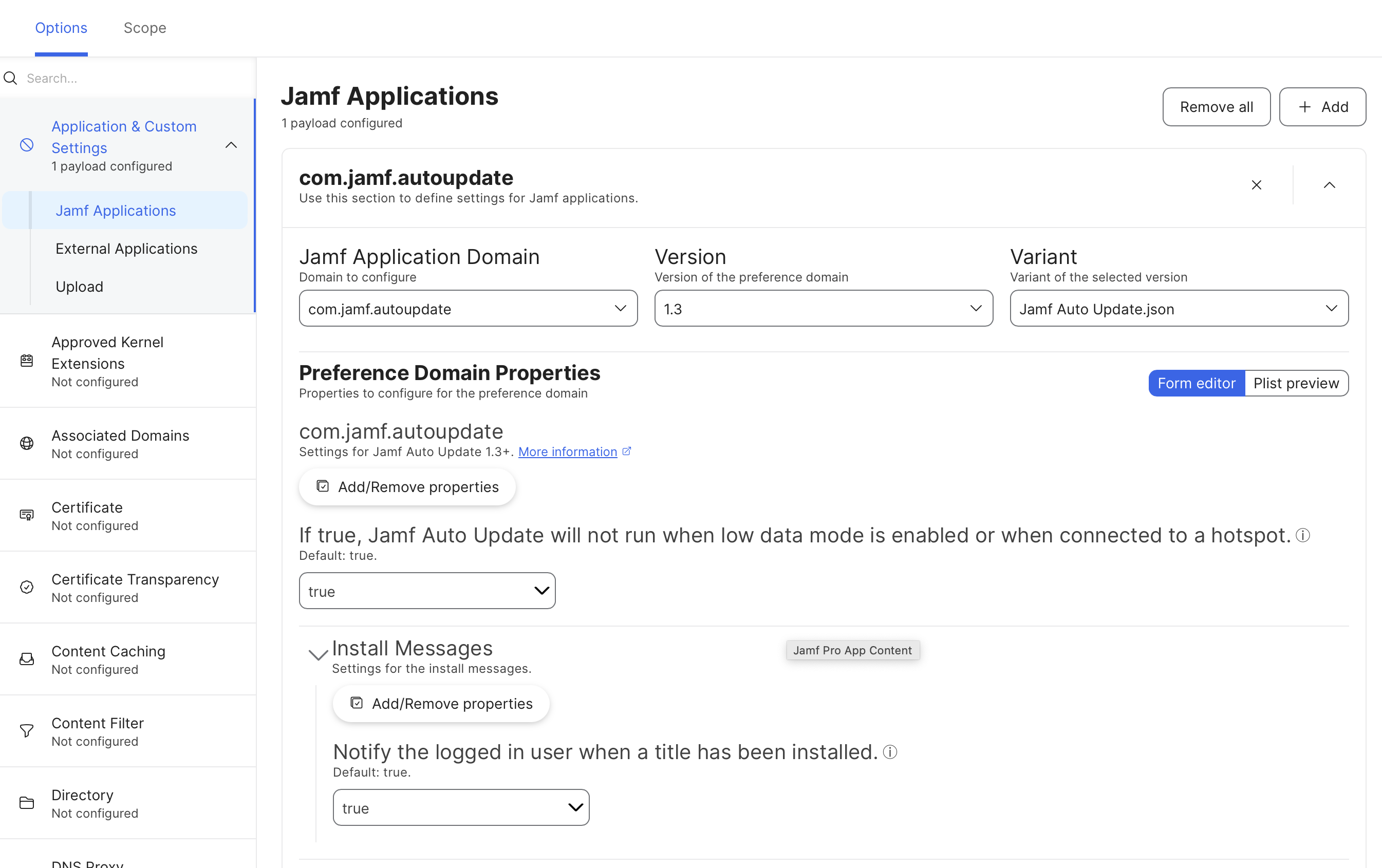Switch to Form editor view

[x=1196, y=383]
